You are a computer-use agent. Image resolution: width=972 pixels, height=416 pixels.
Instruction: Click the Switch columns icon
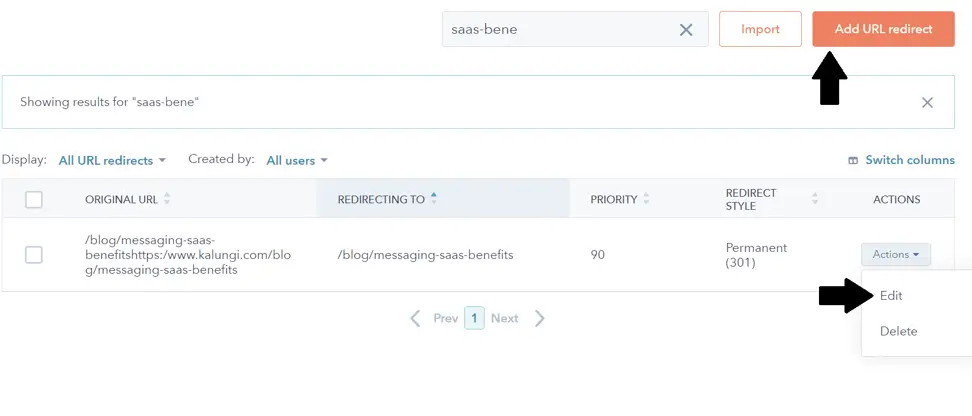853,160
